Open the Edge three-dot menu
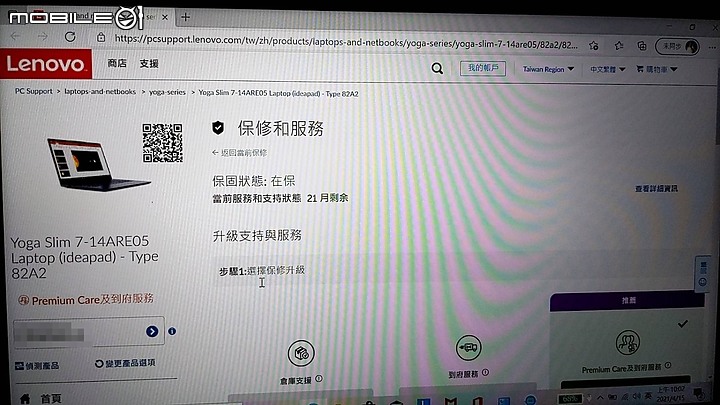The image size is (720, 405). point(712,47)
